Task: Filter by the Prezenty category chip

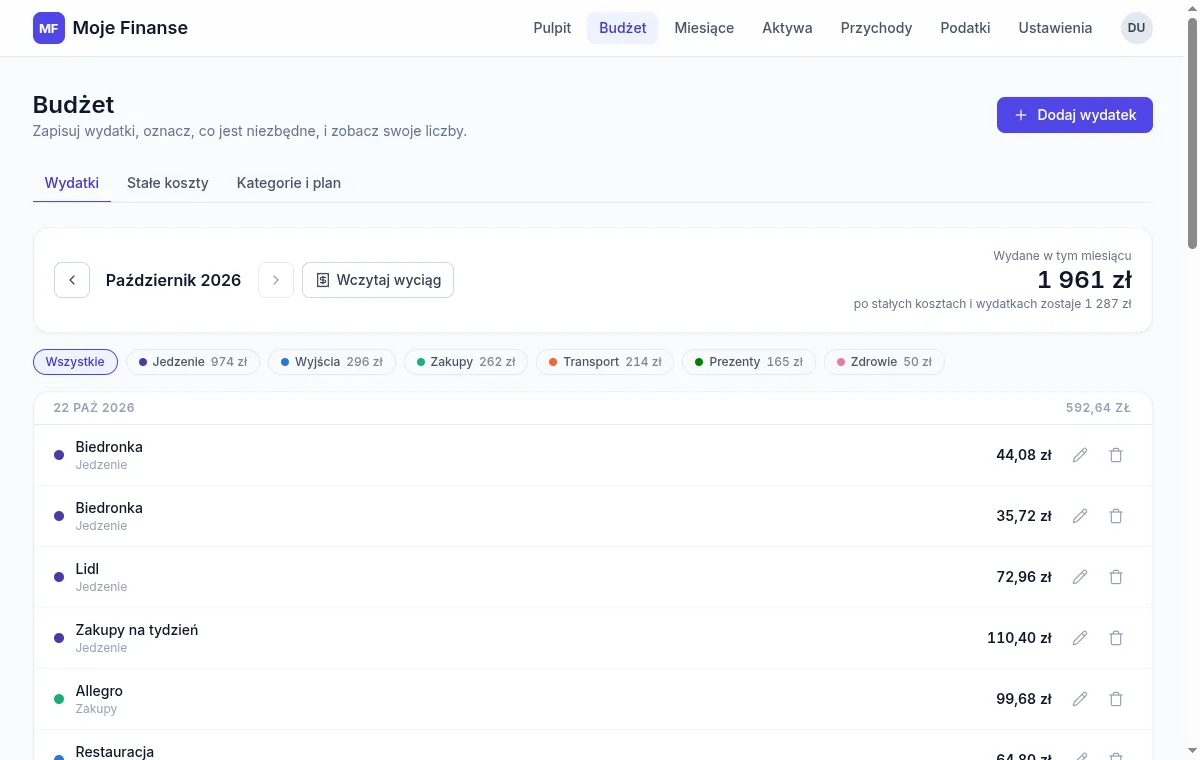Action: [x=749, y=362]
